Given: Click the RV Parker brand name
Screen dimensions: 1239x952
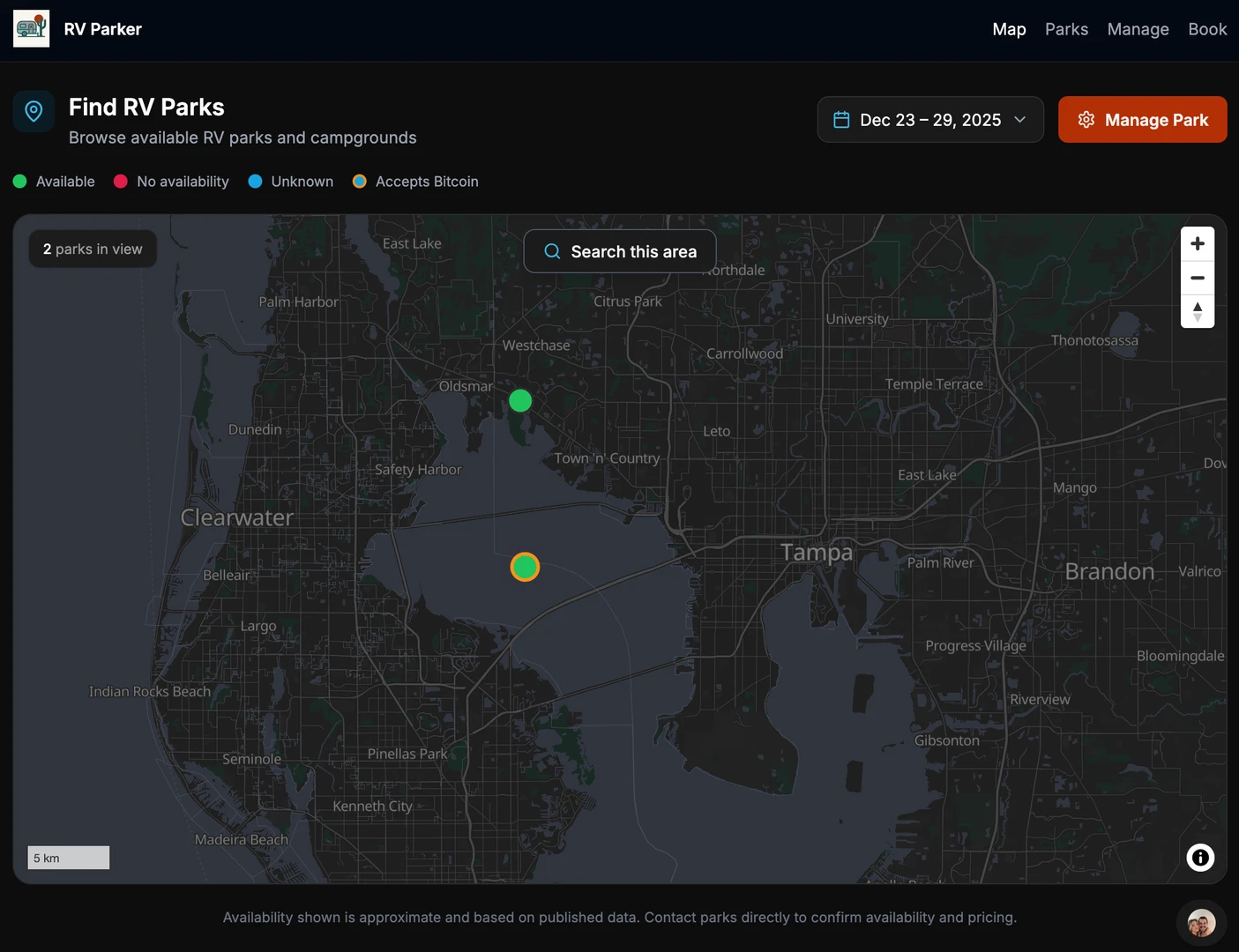Looking at the screenshot, I should tap(102, 29).
